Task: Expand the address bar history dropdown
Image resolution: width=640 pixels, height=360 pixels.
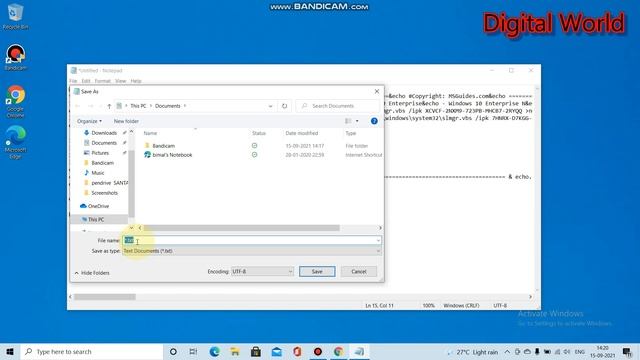Action: coord(270,106)
